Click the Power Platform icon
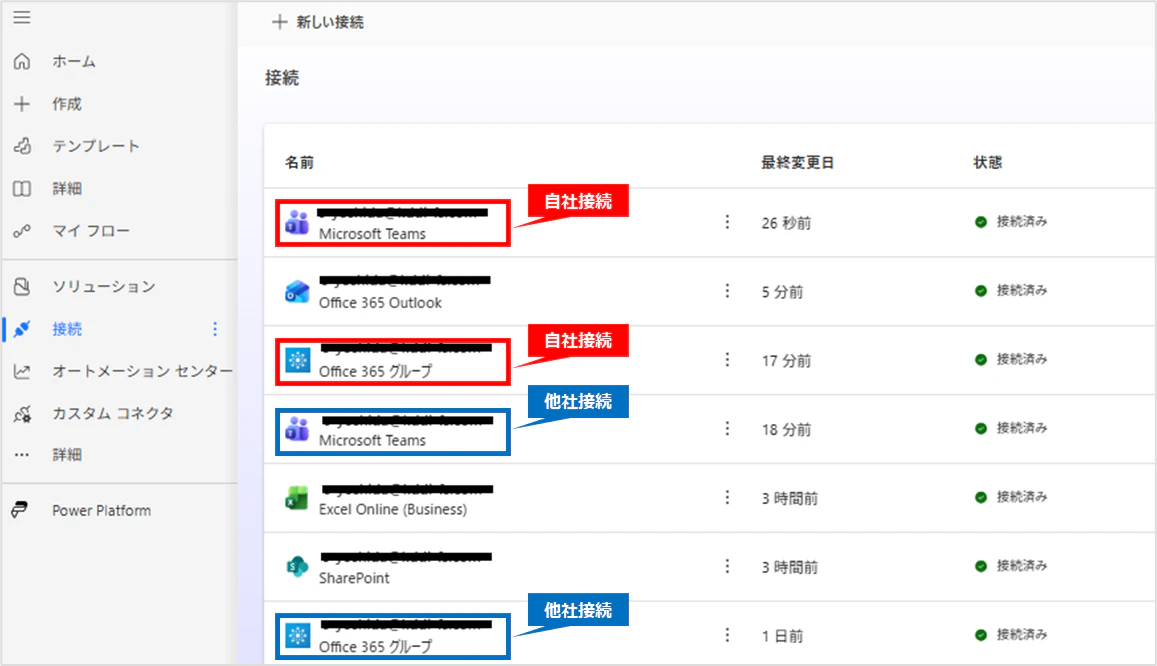The width and height of the screenshot is (1157, 666). pos(20,510)
